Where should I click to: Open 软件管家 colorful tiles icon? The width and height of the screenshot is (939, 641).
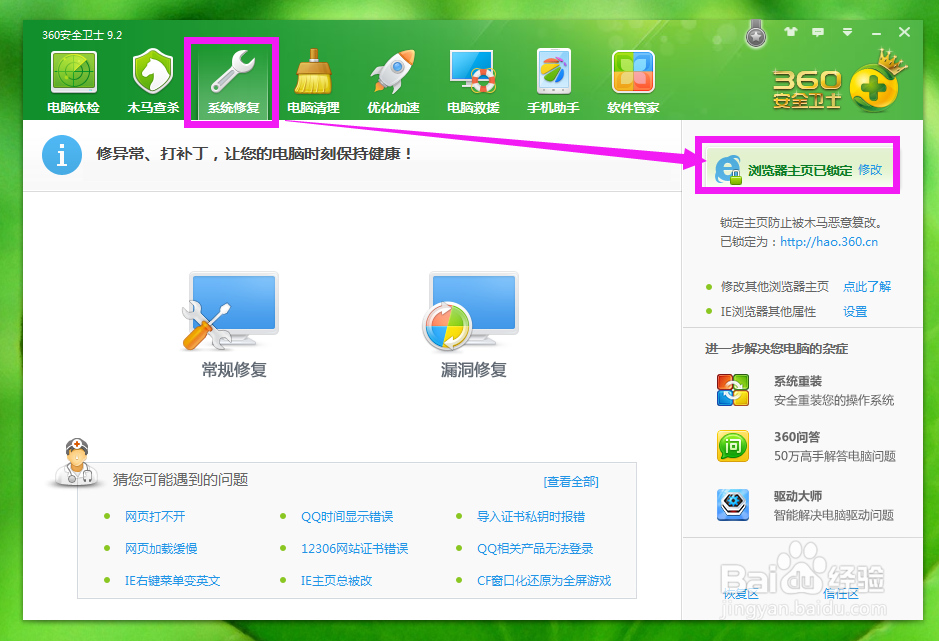coord(633,71)
